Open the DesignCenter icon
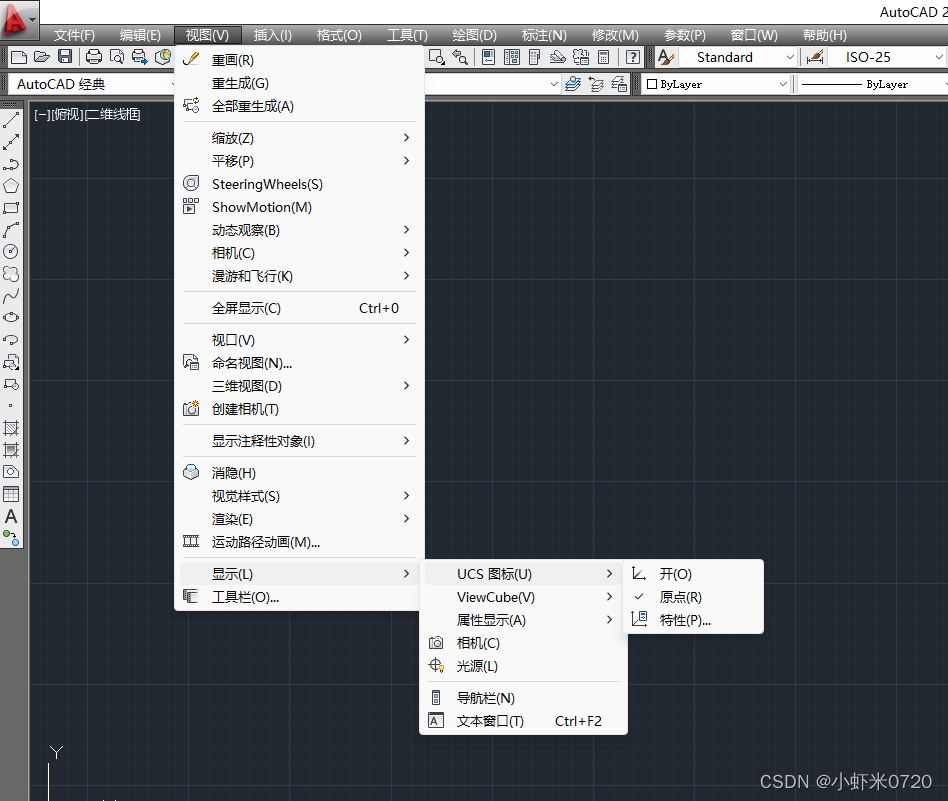The width and height of the screenshot is (948, 801). pyautogui.click(x=511, y=57)
